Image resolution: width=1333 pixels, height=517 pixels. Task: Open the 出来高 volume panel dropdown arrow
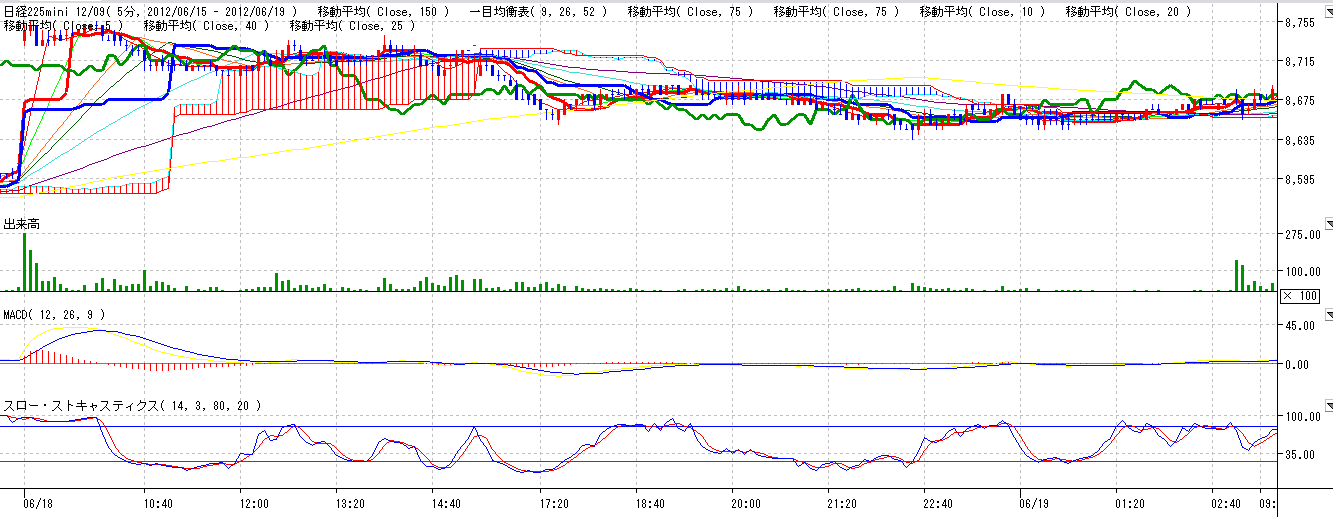pos(1328,223)
